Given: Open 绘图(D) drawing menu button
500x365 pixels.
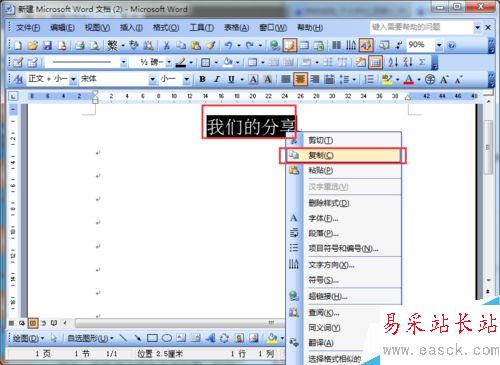Looking at the screenshot, I should click(28, 338).
